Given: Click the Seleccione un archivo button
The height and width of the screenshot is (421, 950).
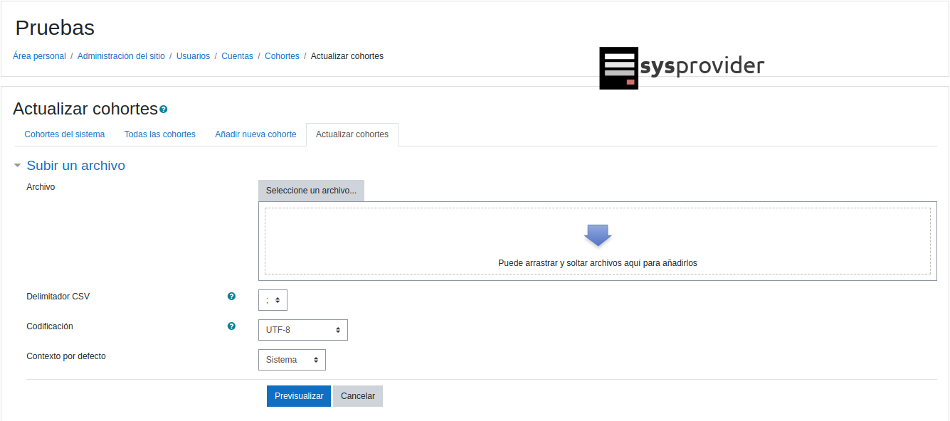Looking at the screenshot, I should [311, 191].
